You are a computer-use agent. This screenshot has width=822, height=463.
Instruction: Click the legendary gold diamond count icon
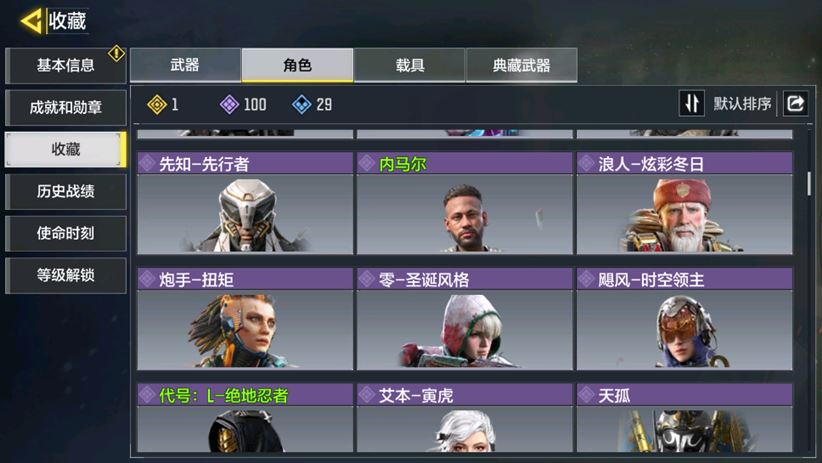(157, 104)
